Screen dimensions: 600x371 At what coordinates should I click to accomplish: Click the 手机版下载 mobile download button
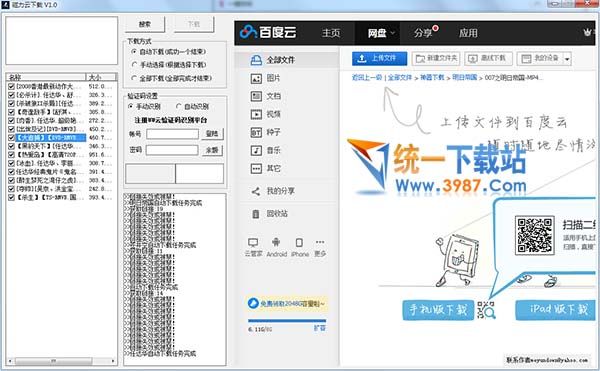pyautogui.click(x=438, y=310)
